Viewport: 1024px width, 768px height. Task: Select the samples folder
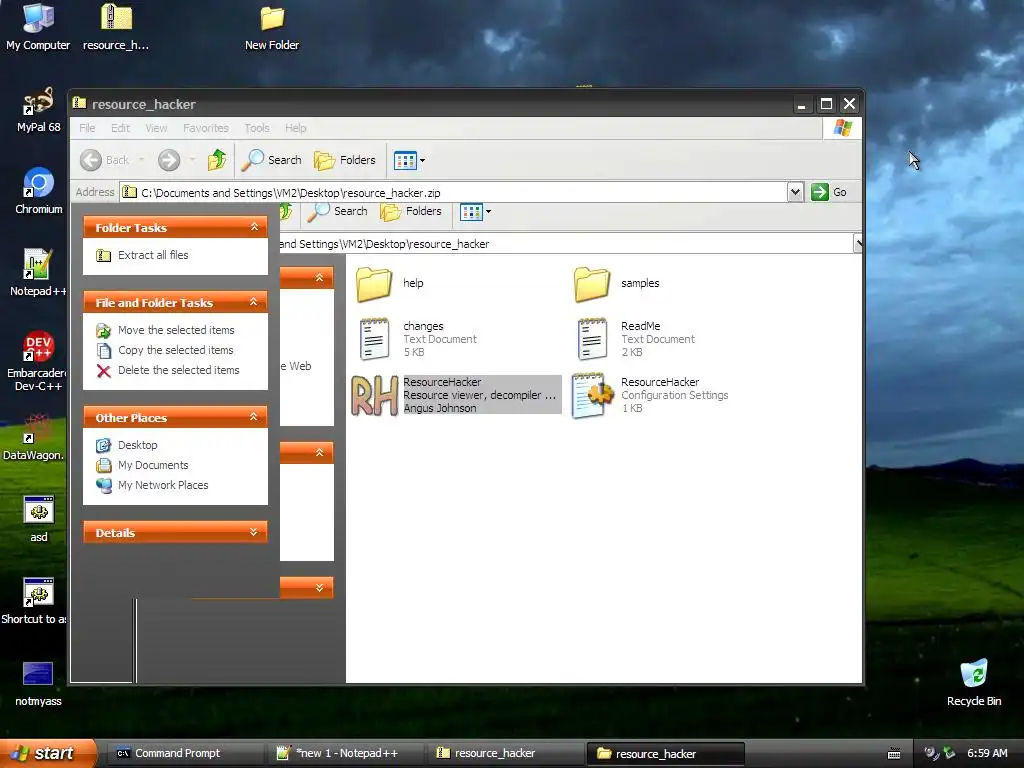pyautogui.click(x=617, y=283)
